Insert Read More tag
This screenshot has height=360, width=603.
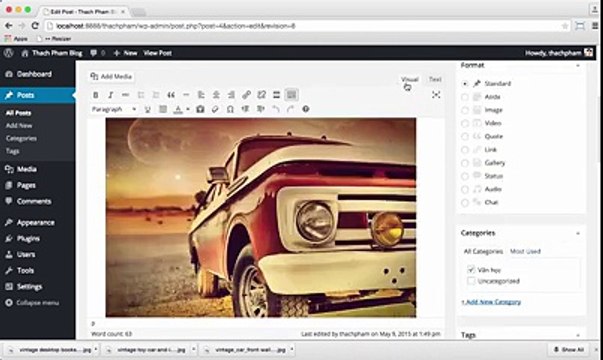click(x=276, y=95)
